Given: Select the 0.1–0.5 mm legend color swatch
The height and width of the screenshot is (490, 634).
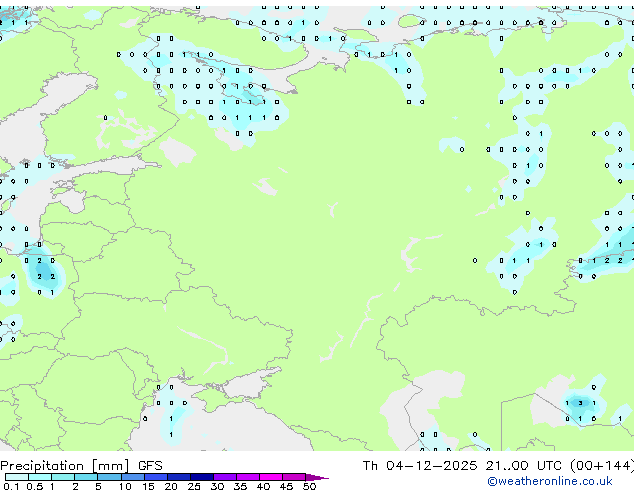Looking at the screenshot, I should pyautogui.click(x=17, y=477).
